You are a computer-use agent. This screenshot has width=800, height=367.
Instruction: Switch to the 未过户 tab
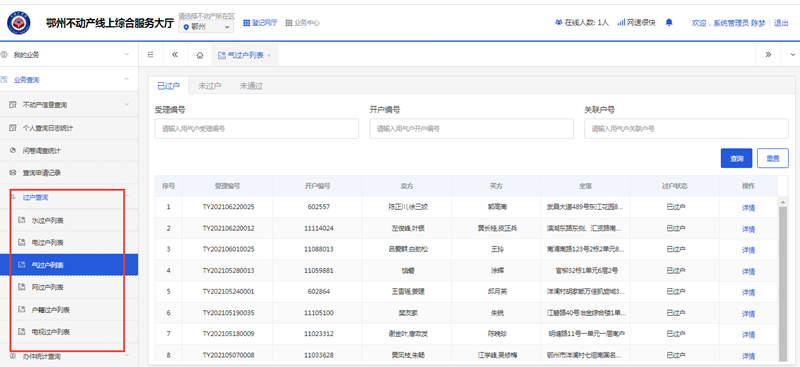coord(209,86)
